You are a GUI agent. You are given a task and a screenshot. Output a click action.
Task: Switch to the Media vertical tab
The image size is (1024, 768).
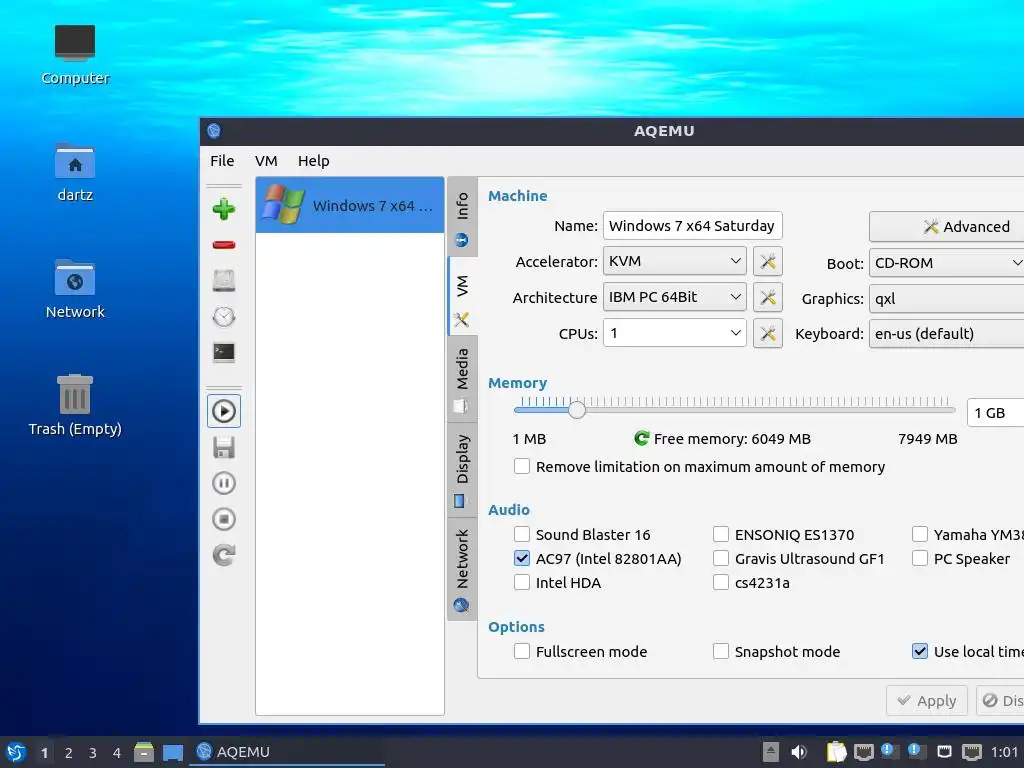point(462,379)
